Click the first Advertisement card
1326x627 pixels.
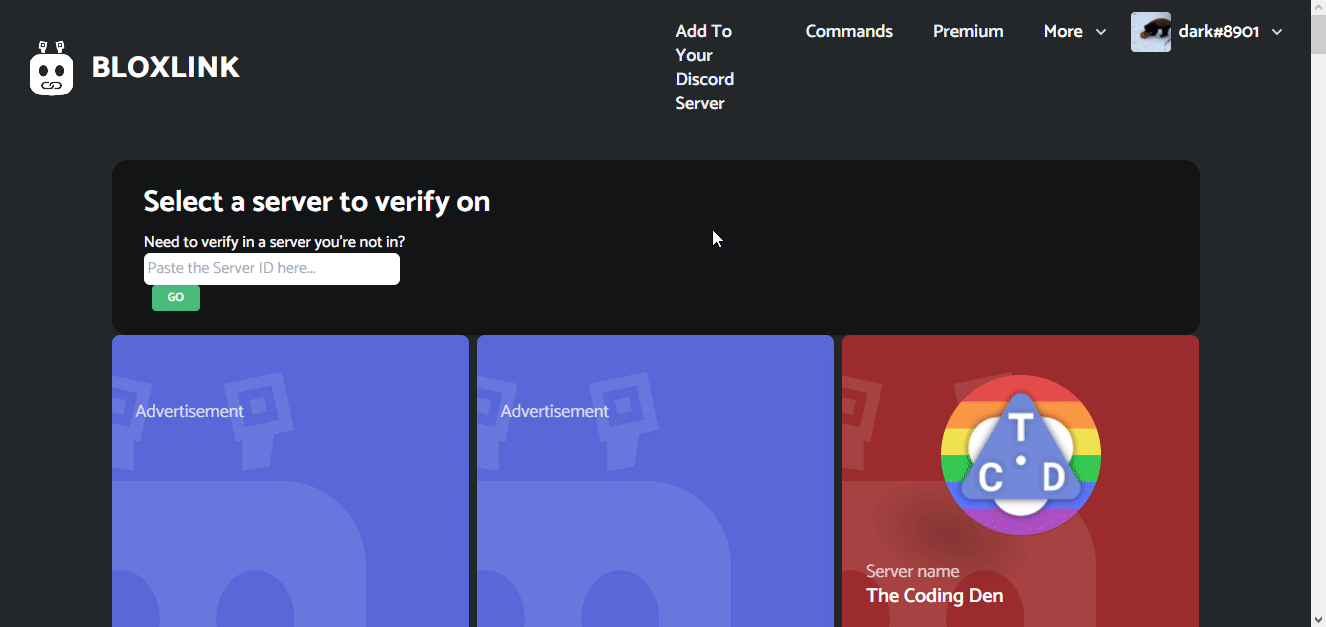290,481
